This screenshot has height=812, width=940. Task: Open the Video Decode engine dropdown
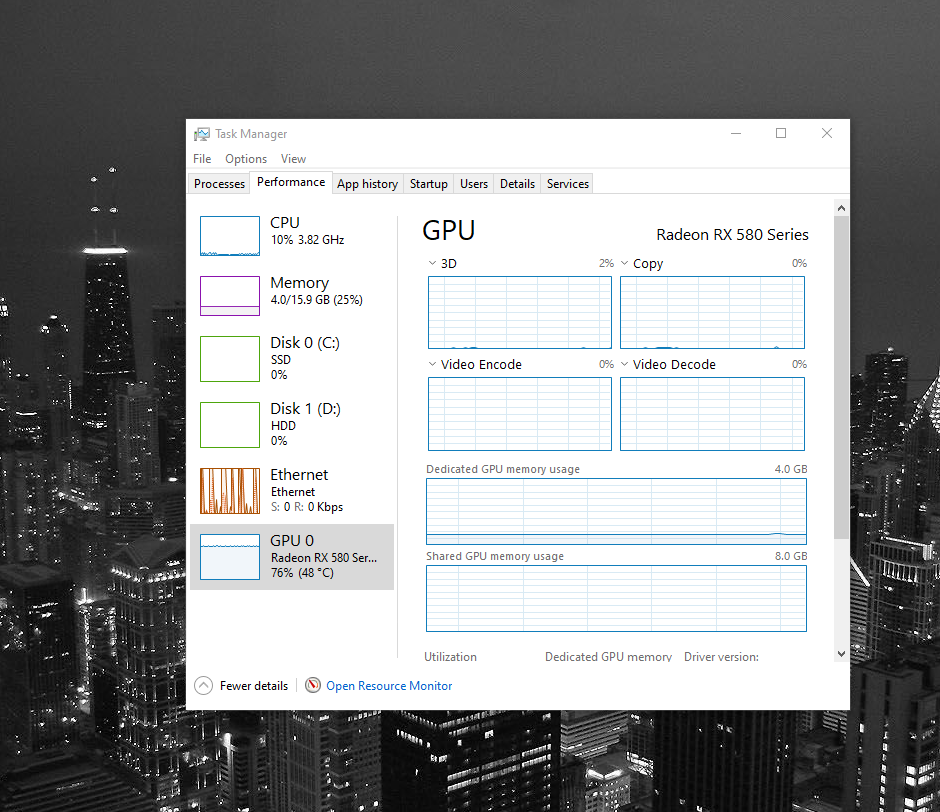(x=624, y=364)
